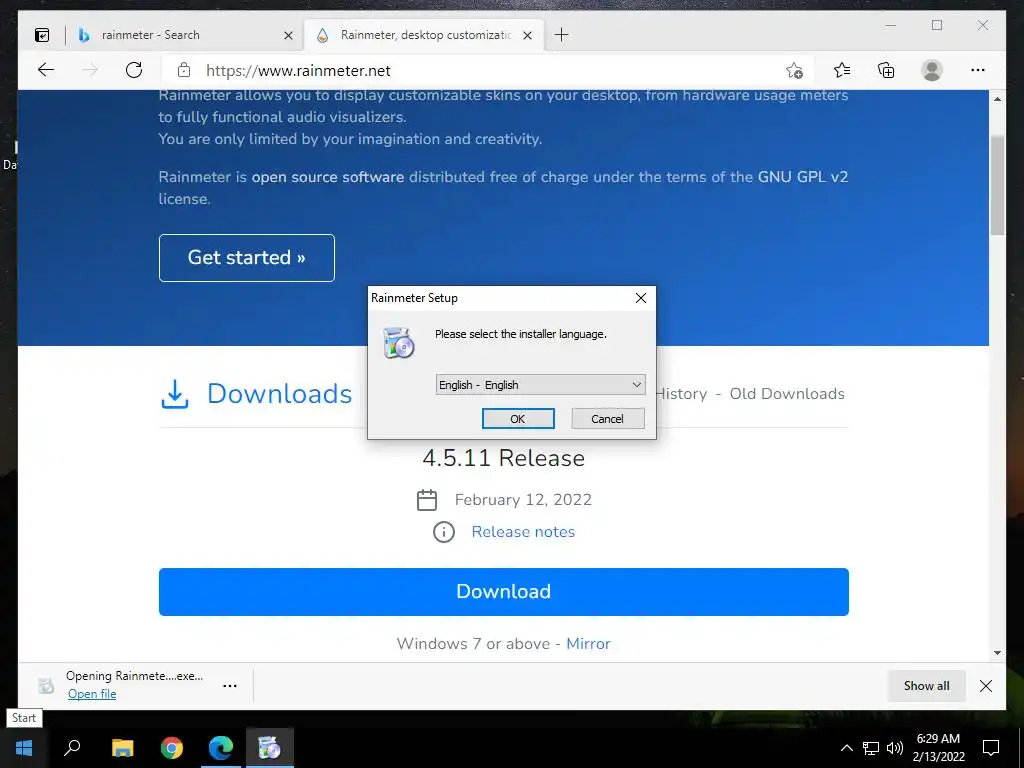
Task: Open the Old Downloads link
Action: [x=787, y=394]
